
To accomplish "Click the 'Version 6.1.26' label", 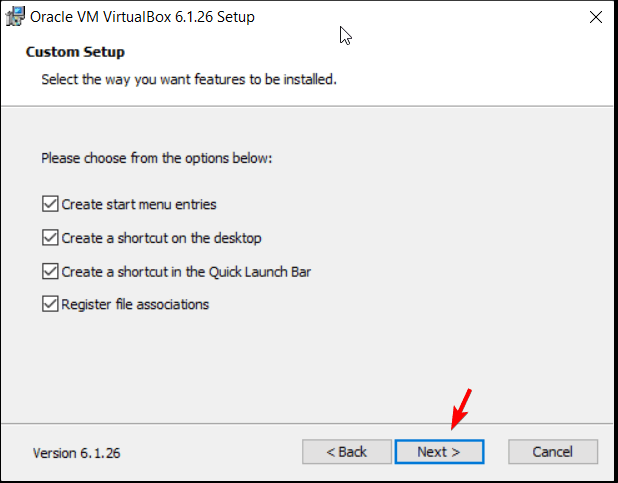I will [76, 453].
